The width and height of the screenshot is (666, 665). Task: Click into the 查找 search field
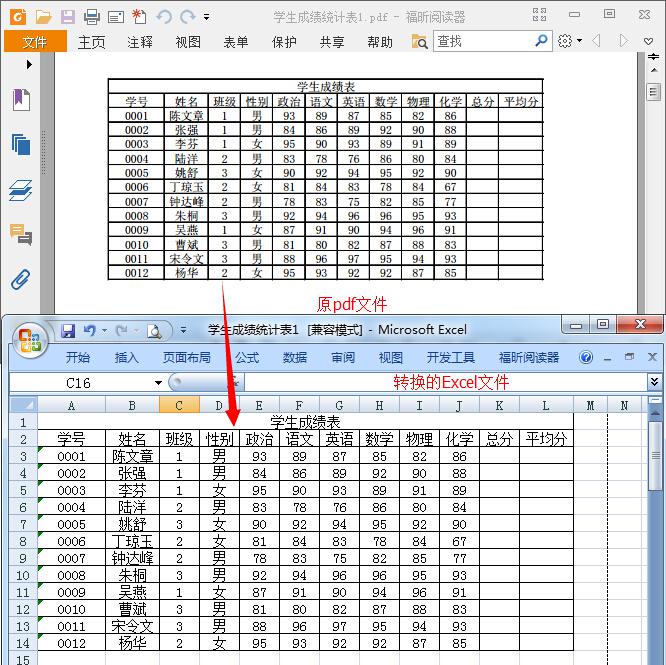coord(484,41)
